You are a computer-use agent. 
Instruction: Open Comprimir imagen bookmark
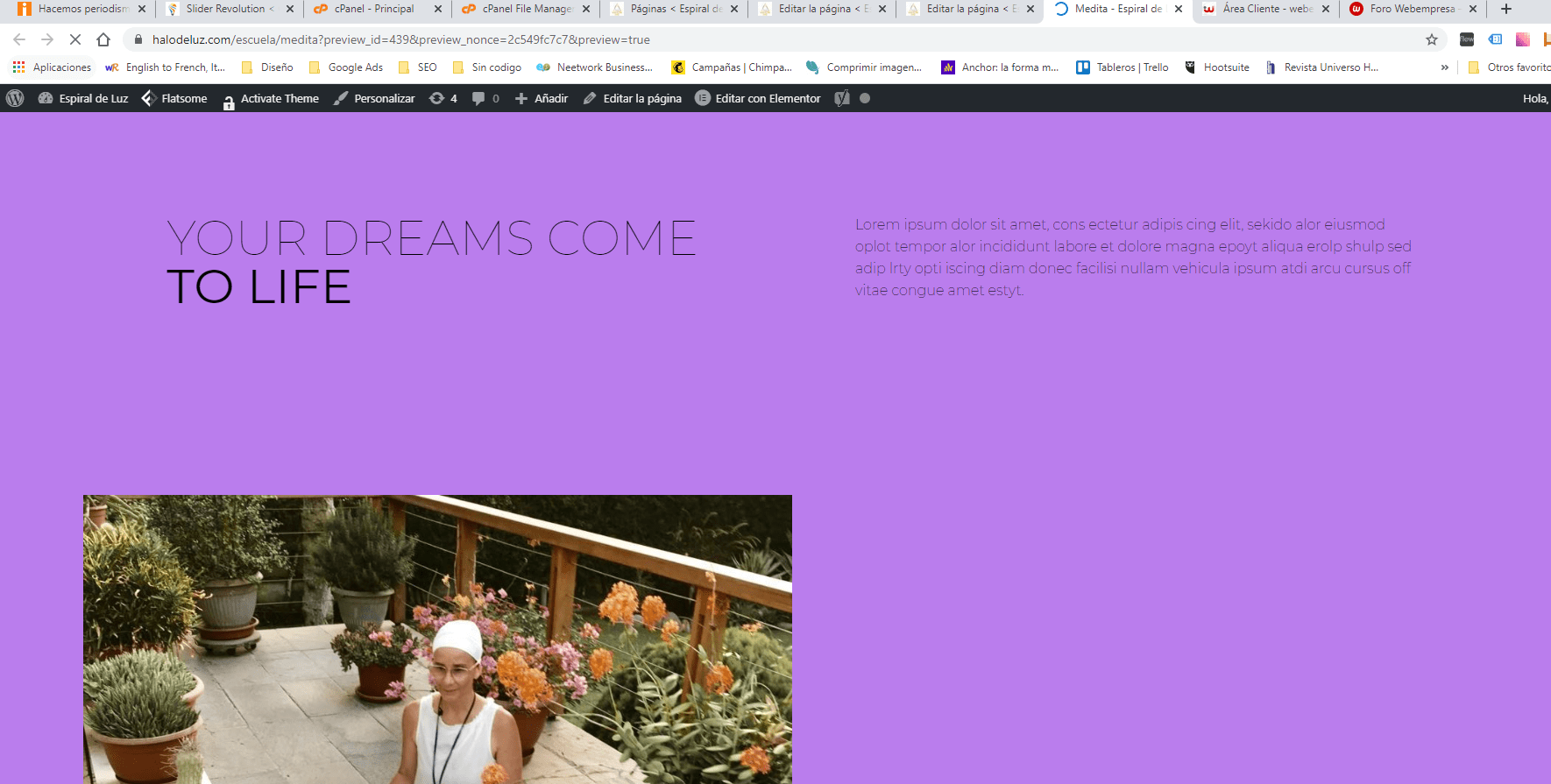pyautogui.click(x=863, y=67)
